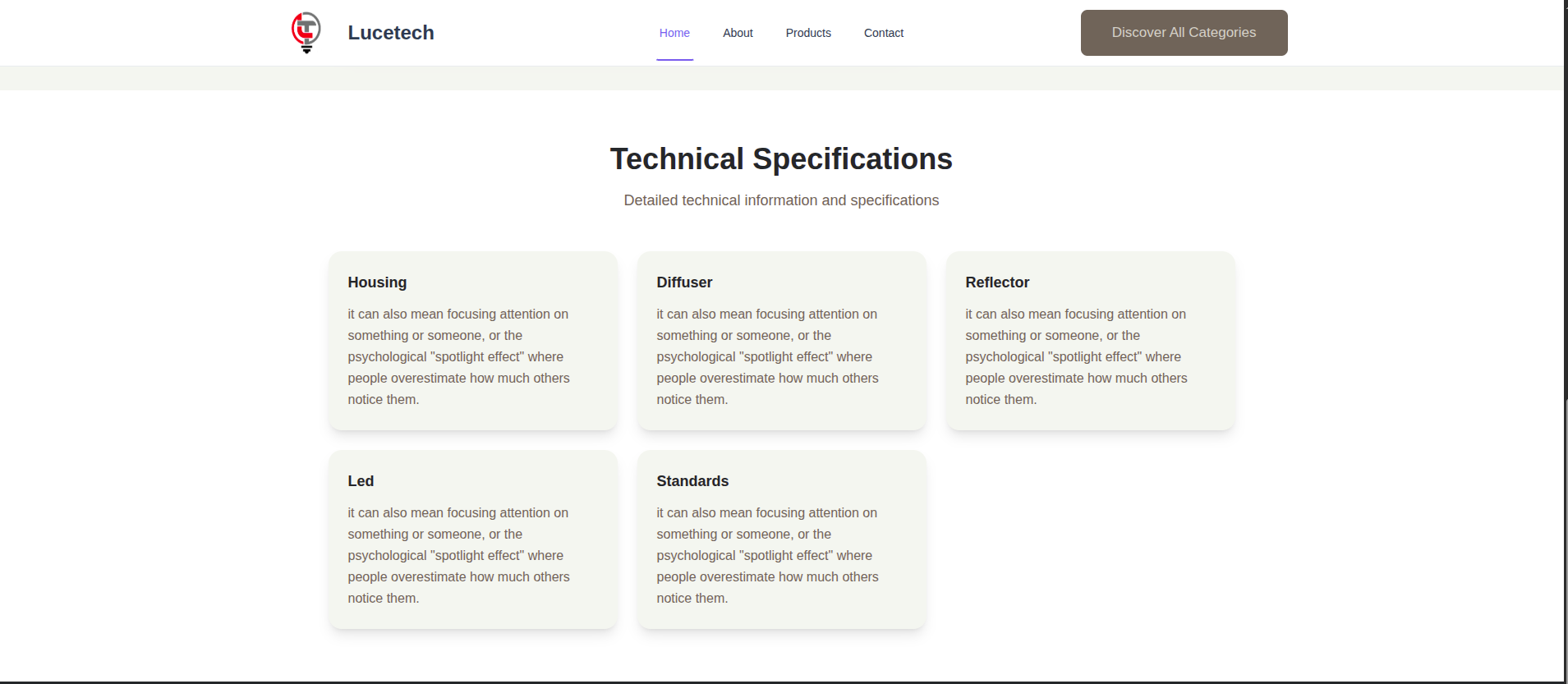Select the Contact nav link
The width and height of the screenshot is (1568, 684).
coord(883,33)
